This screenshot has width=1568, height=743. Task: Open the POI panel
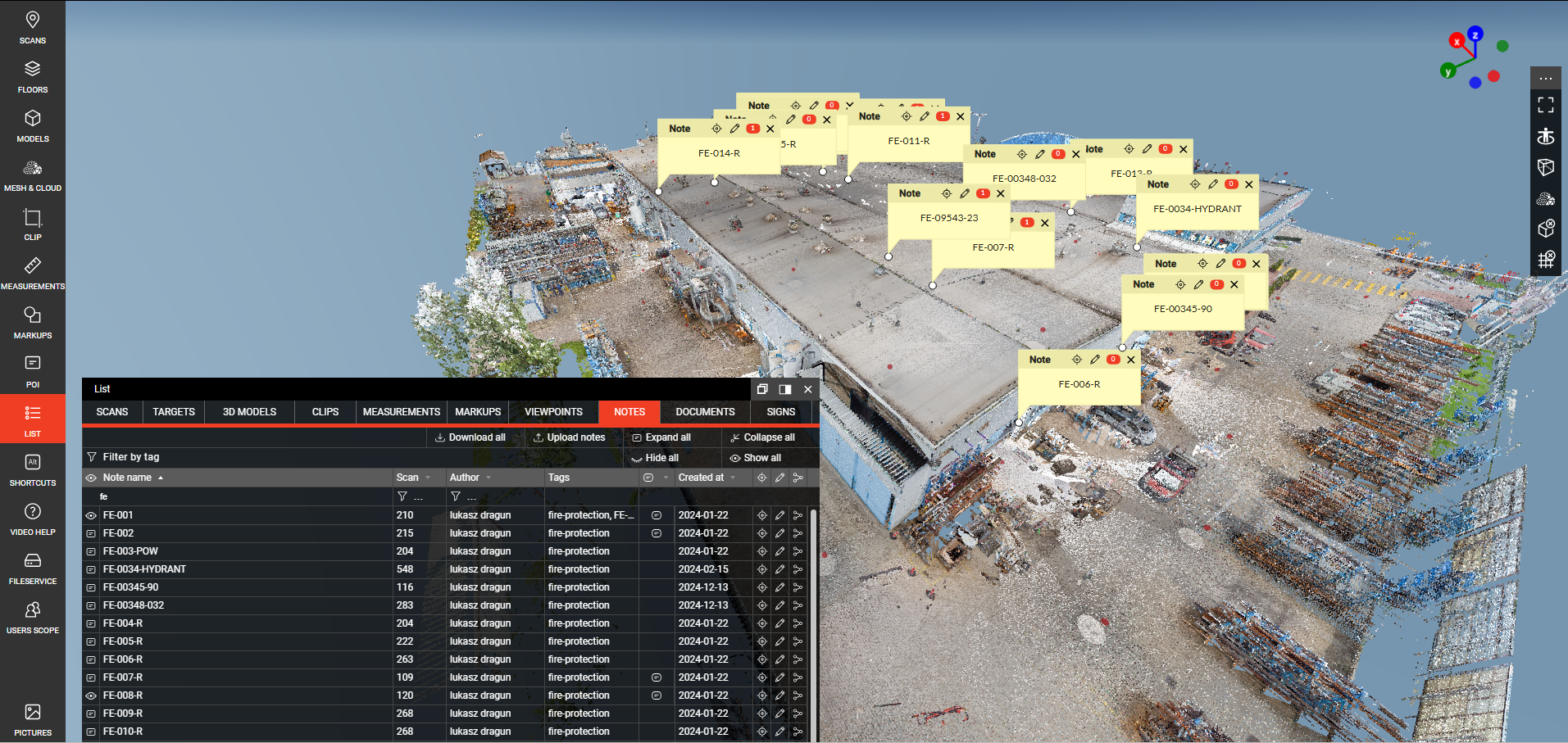(x=33, y=370)
